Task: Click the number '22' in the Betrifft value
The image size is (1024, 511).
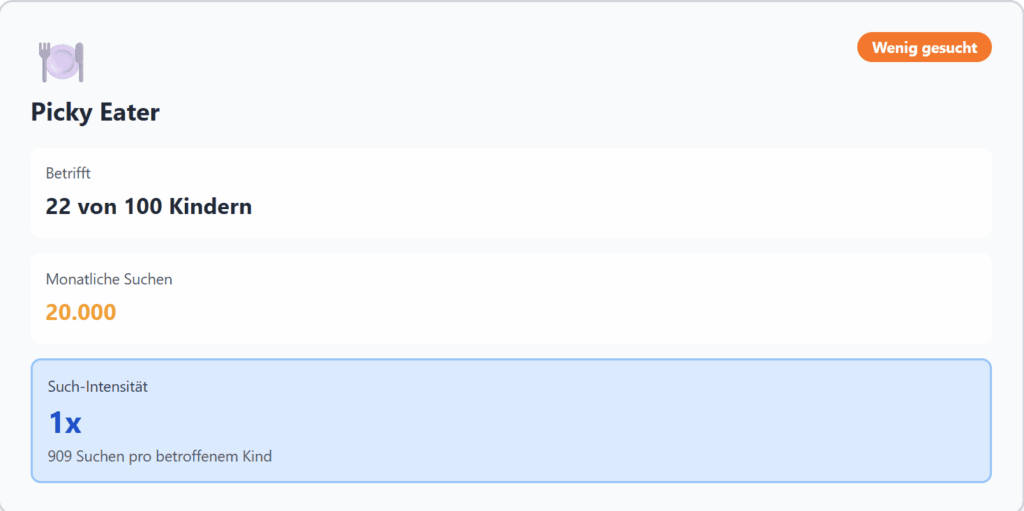Action: [58, 207]
